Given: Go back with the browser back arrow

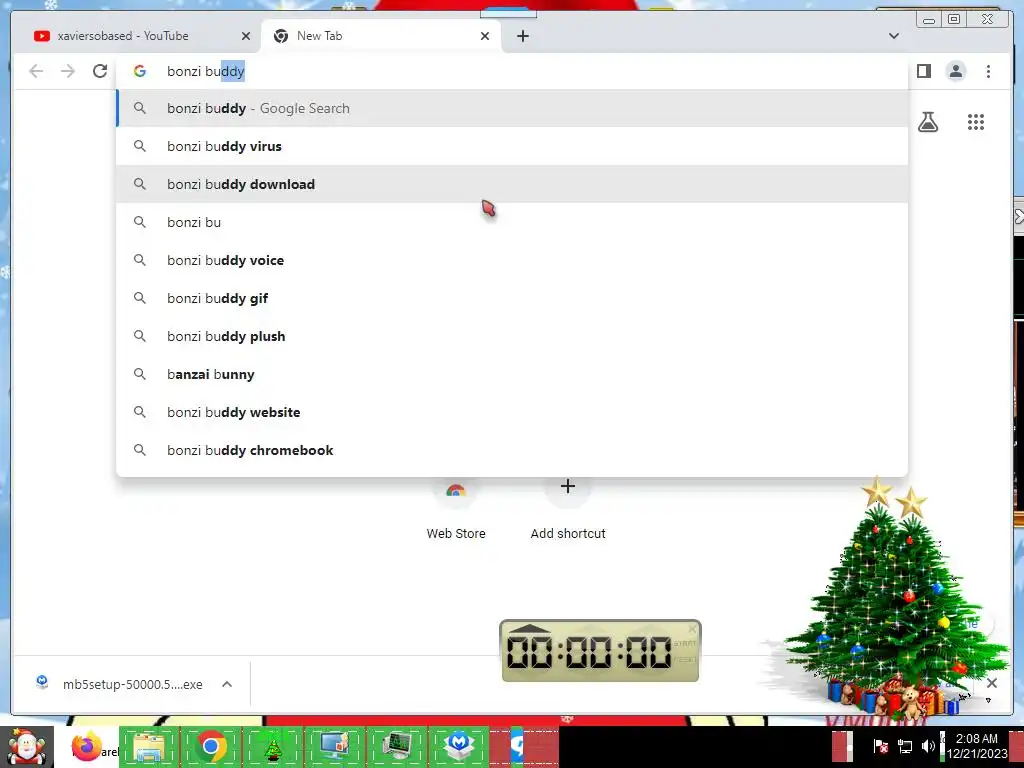Looking at the screenshot, I should pyautogui.click(x=36, y=71).
